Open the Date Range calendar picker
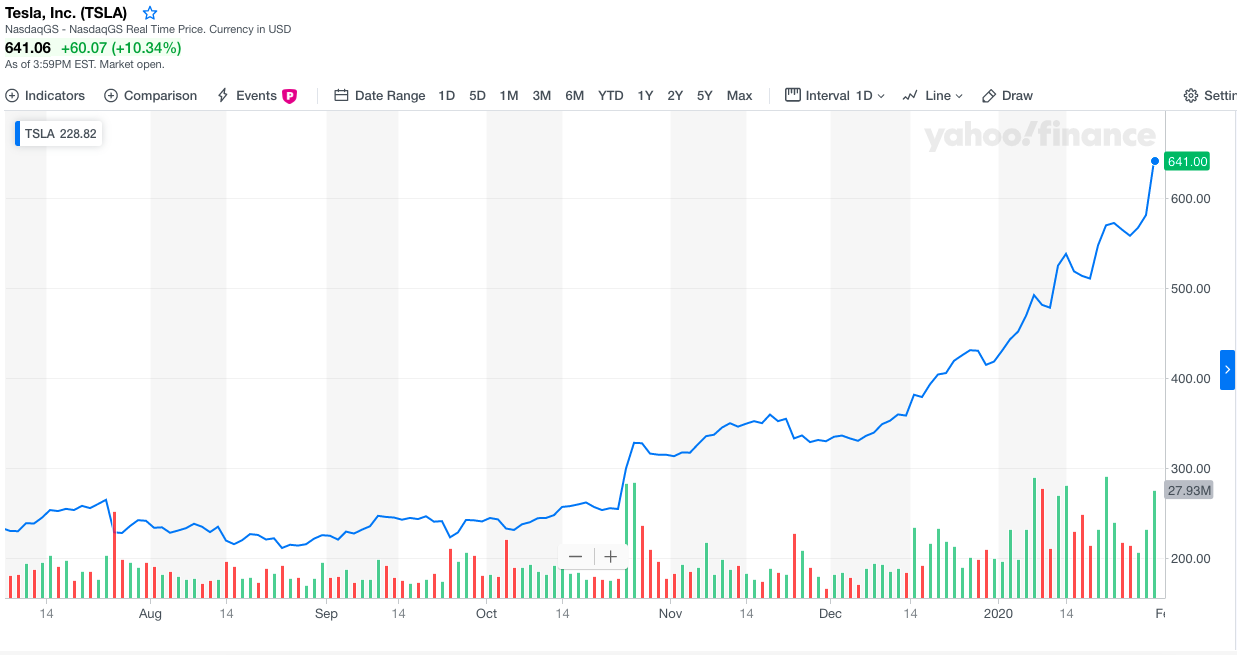This screenshot has height=655, width=1237. [x=379, y=96]
